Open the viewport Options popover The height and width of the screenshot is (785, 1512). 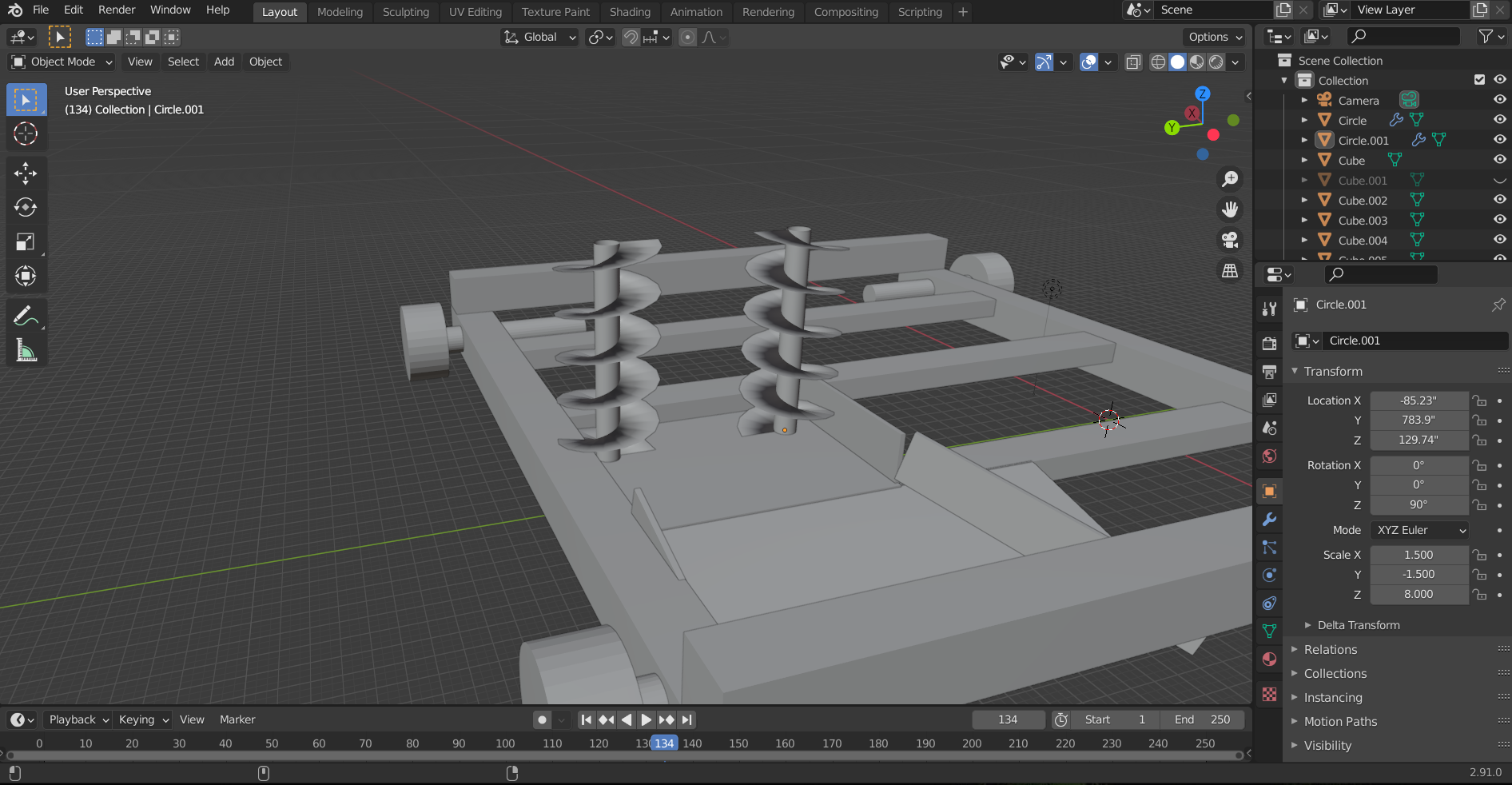(1215, 37)
